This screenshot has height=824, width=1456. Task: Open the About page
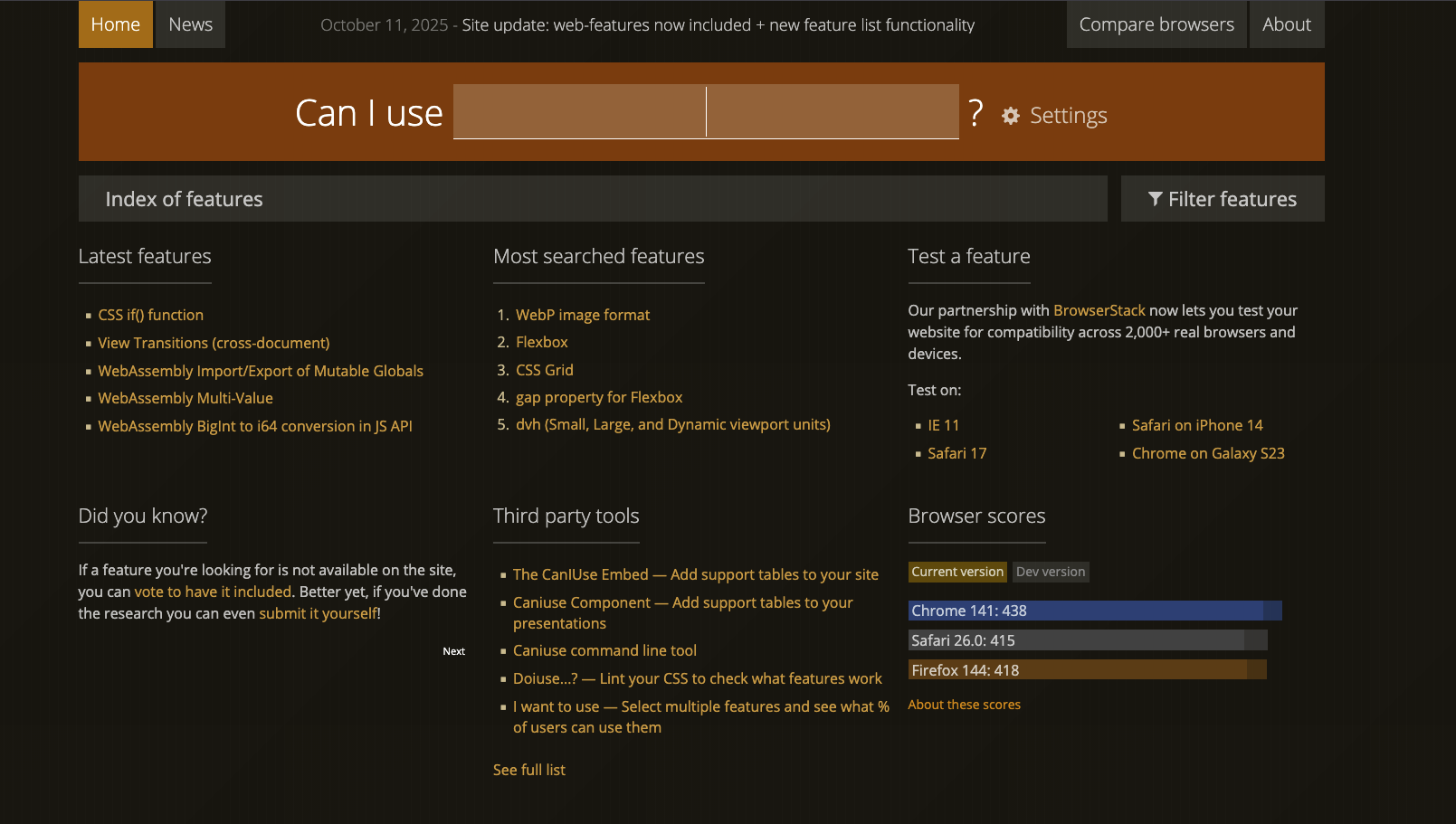[x=1286, y=24]
